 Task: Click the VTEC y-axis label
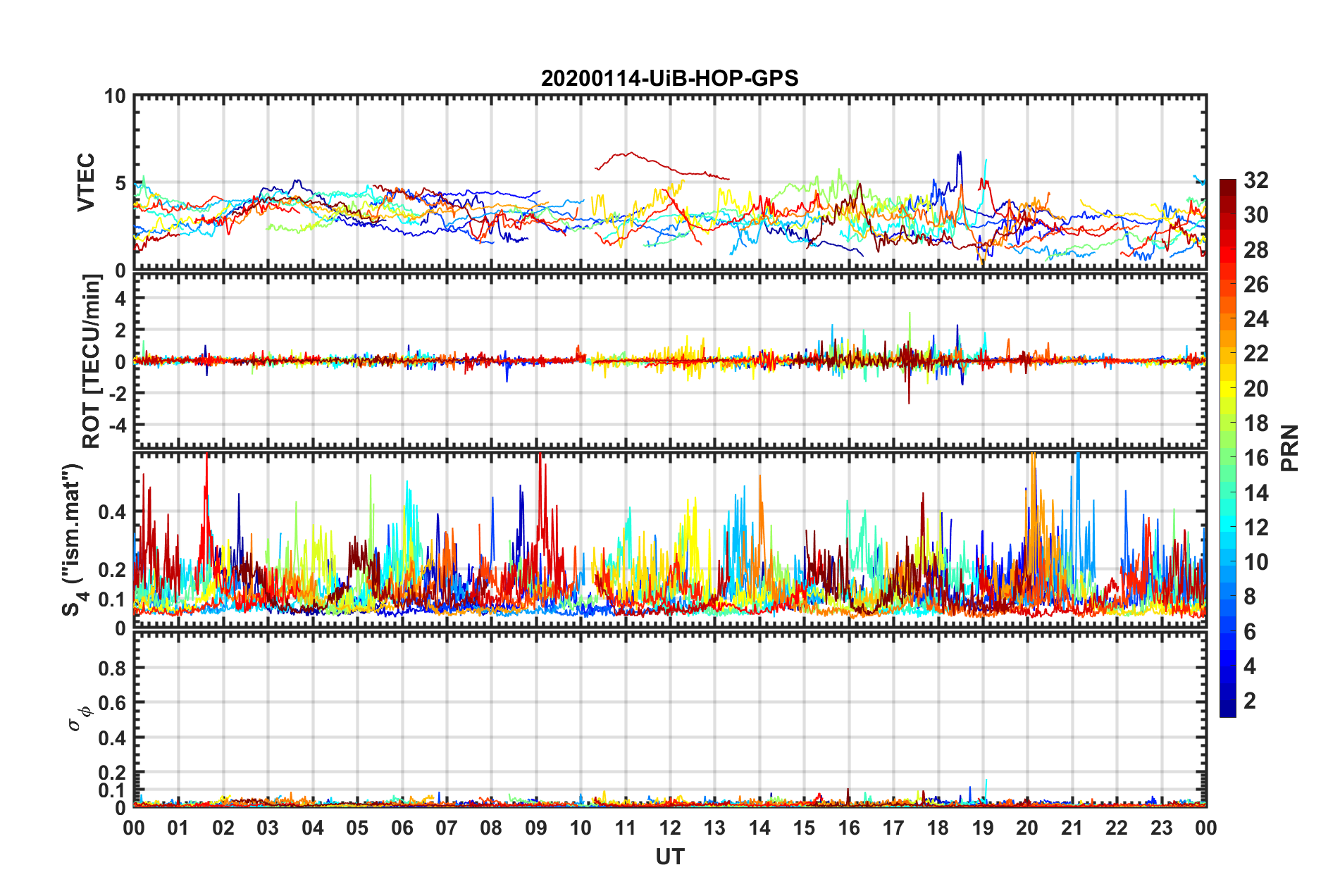tap(86, 182)
